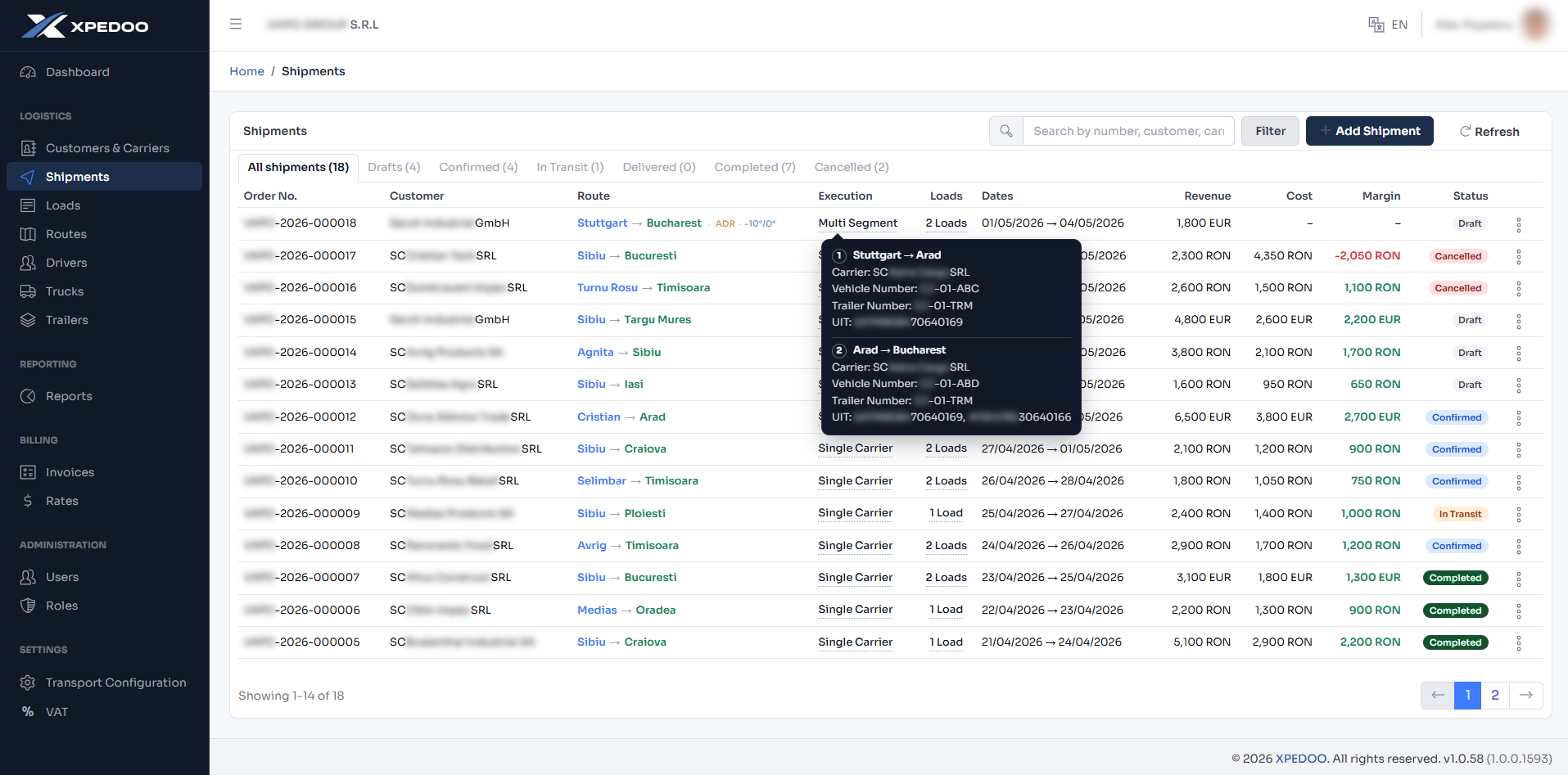
Task: Go to pagination page 2
Action: tap(1495, 696)
